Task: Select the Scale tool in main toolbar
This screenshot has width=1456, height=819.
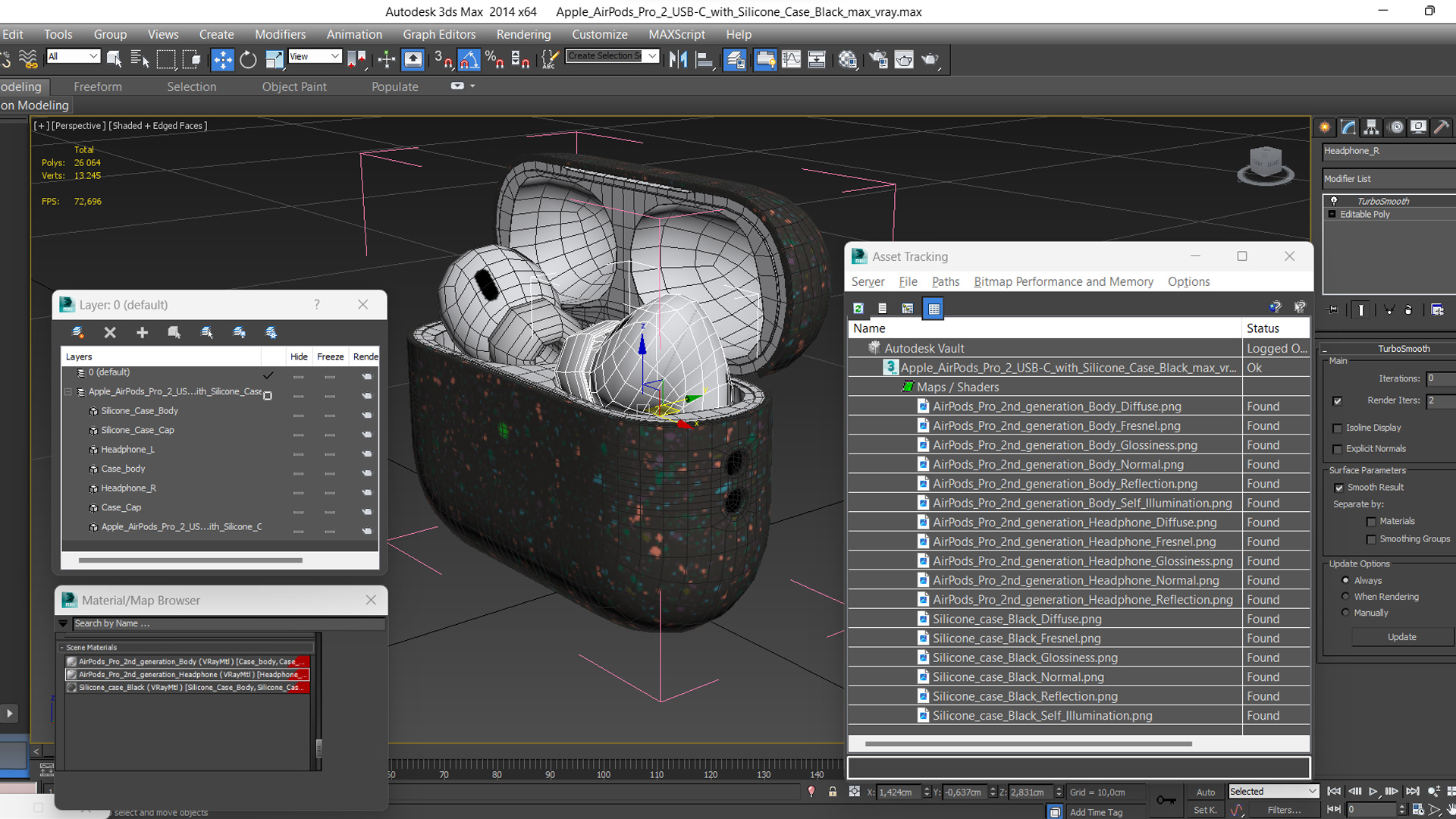Action: tap(274, 59)
